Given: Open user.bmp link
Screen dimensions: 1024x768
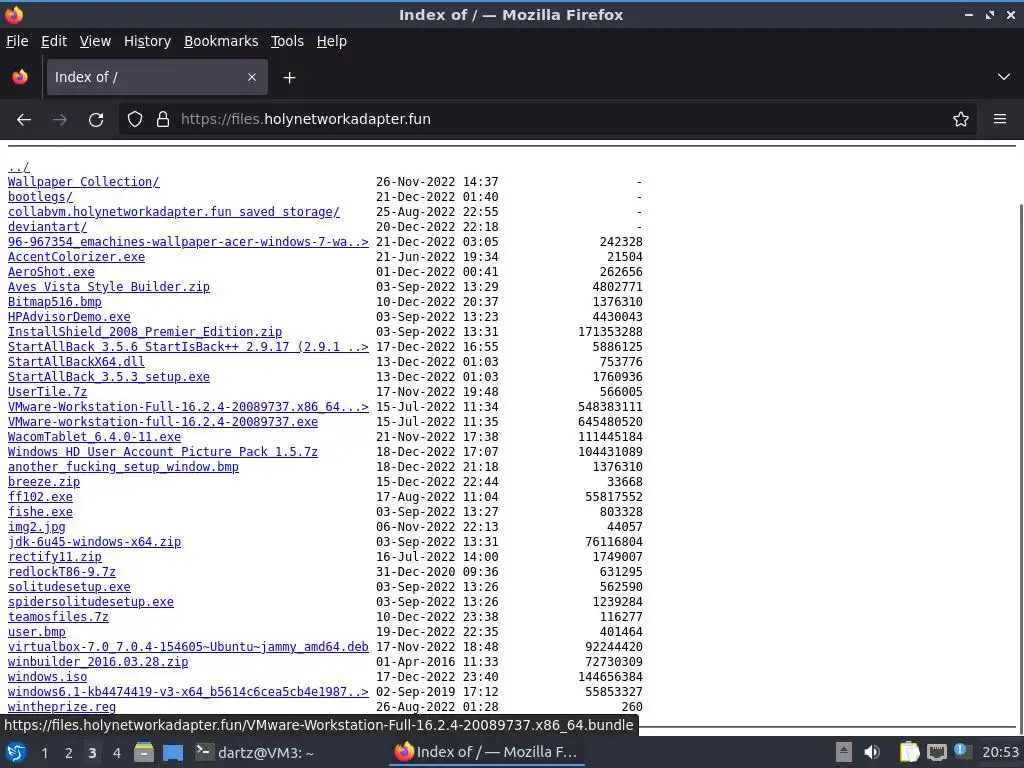Looking at the screenshot, I should coord(37,633).
